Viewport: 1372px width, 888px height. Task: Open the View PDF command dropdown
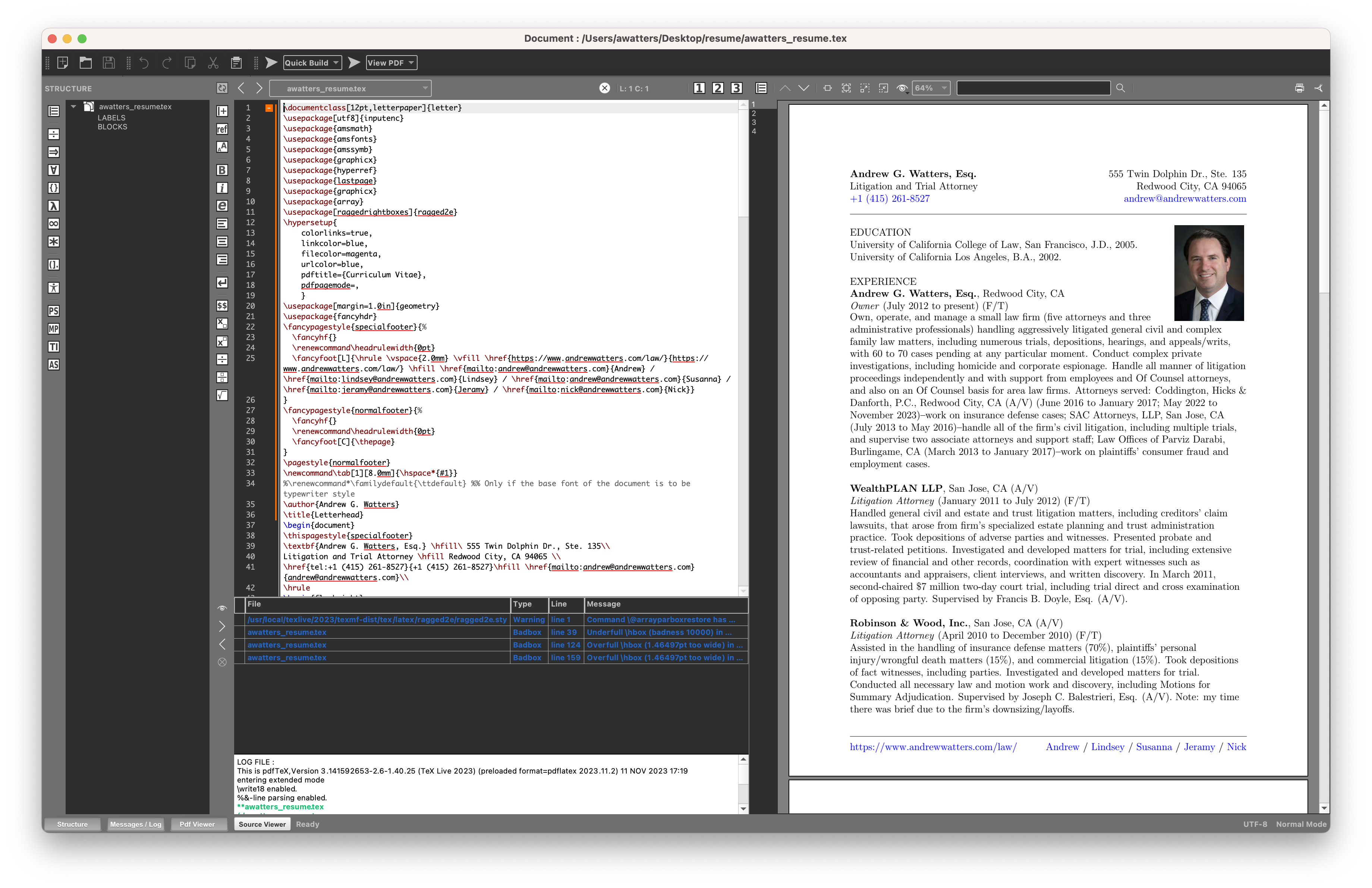tap(391, 63)
